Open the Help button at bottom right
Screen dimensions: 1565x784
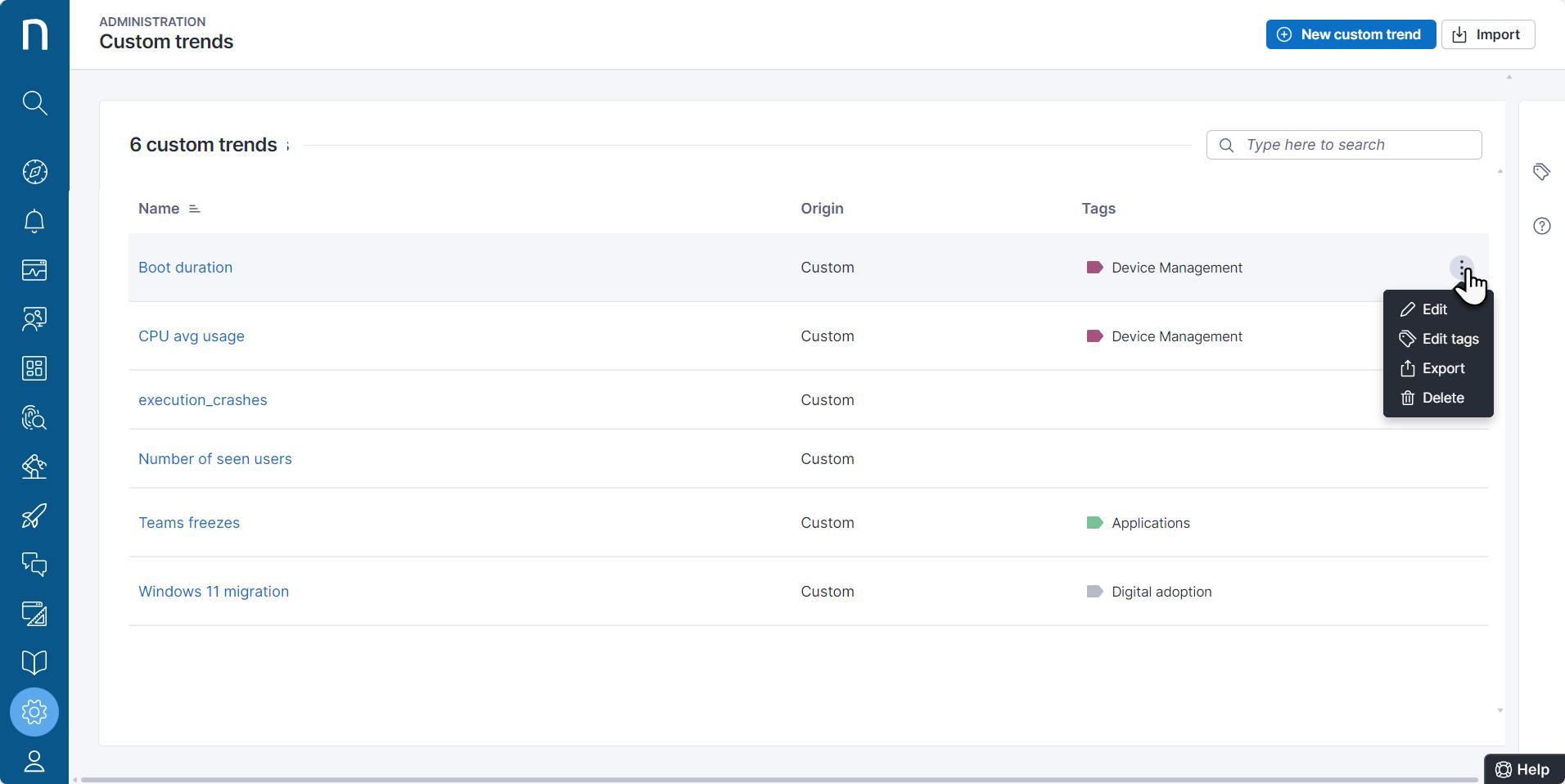1524,769
